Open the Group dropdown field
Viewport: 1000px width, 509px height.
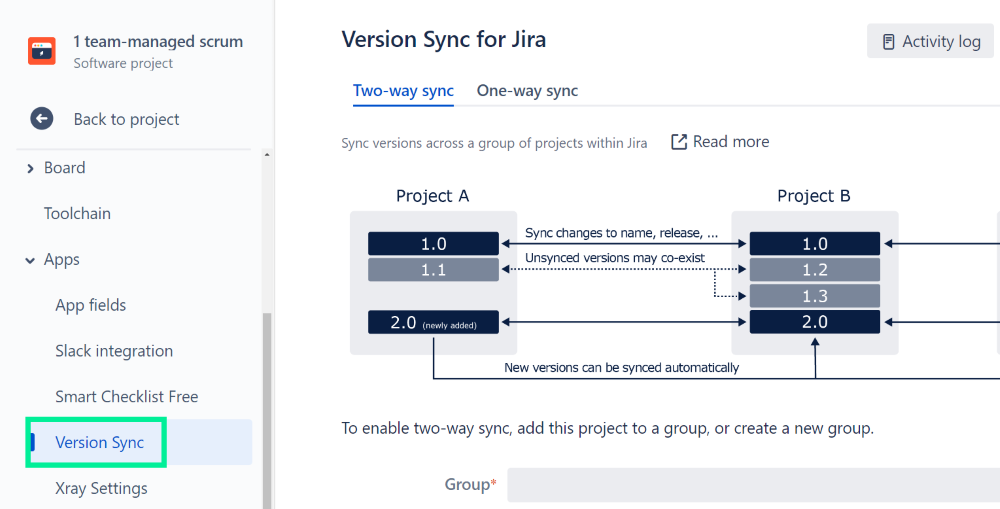click(752, 484)
